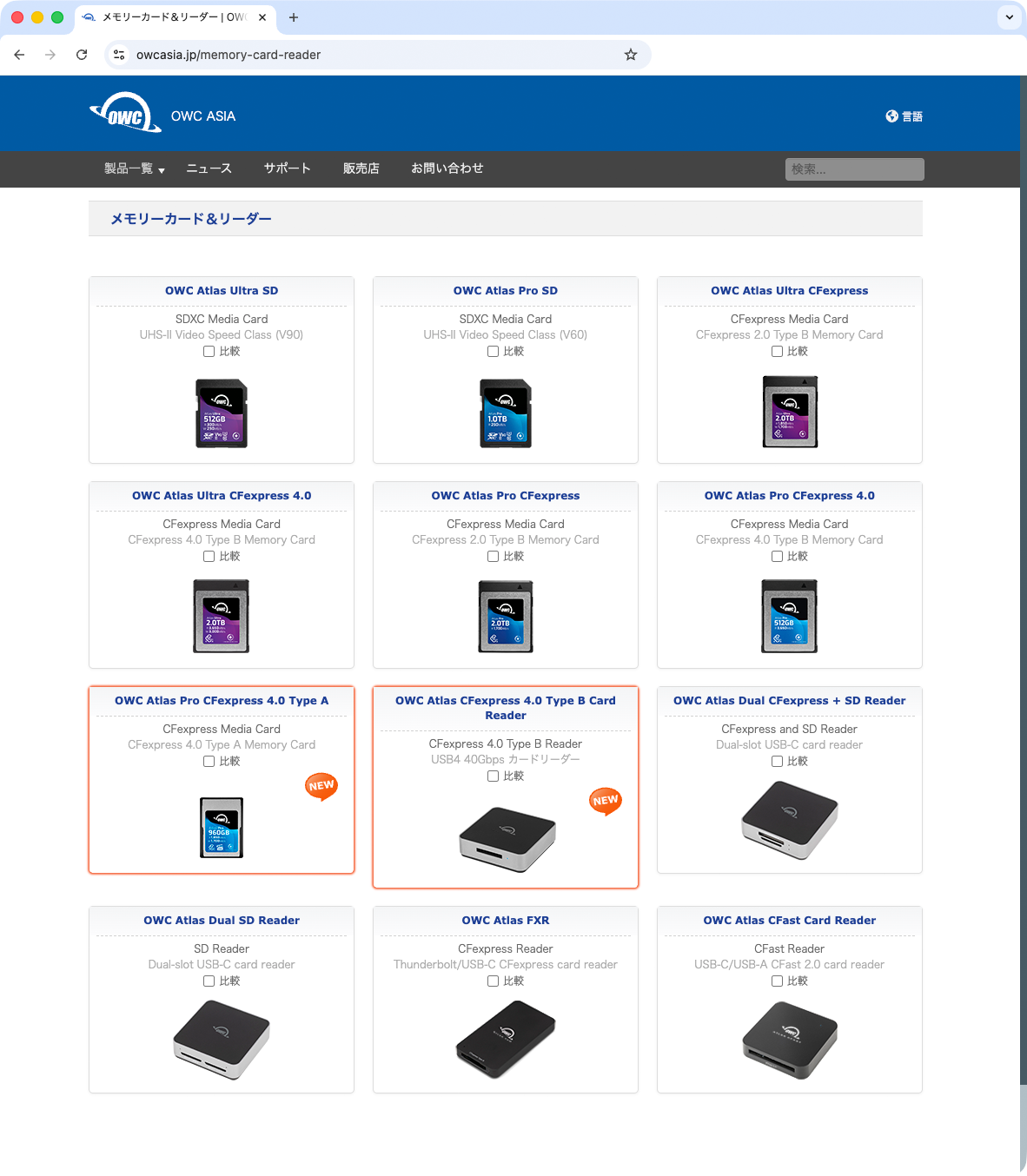Click the site information icon in the address bar
Image resolution: width=1027 pixels, height=1176 pixels.
(x=118, y=54)
